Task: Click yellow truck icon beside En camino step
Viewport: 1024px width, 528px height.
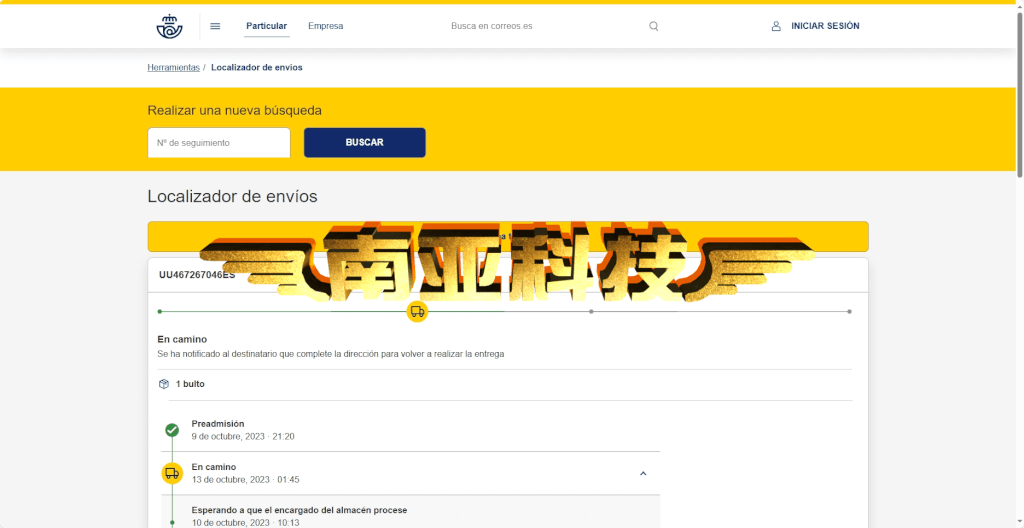Action: click(x=172, y=473)
